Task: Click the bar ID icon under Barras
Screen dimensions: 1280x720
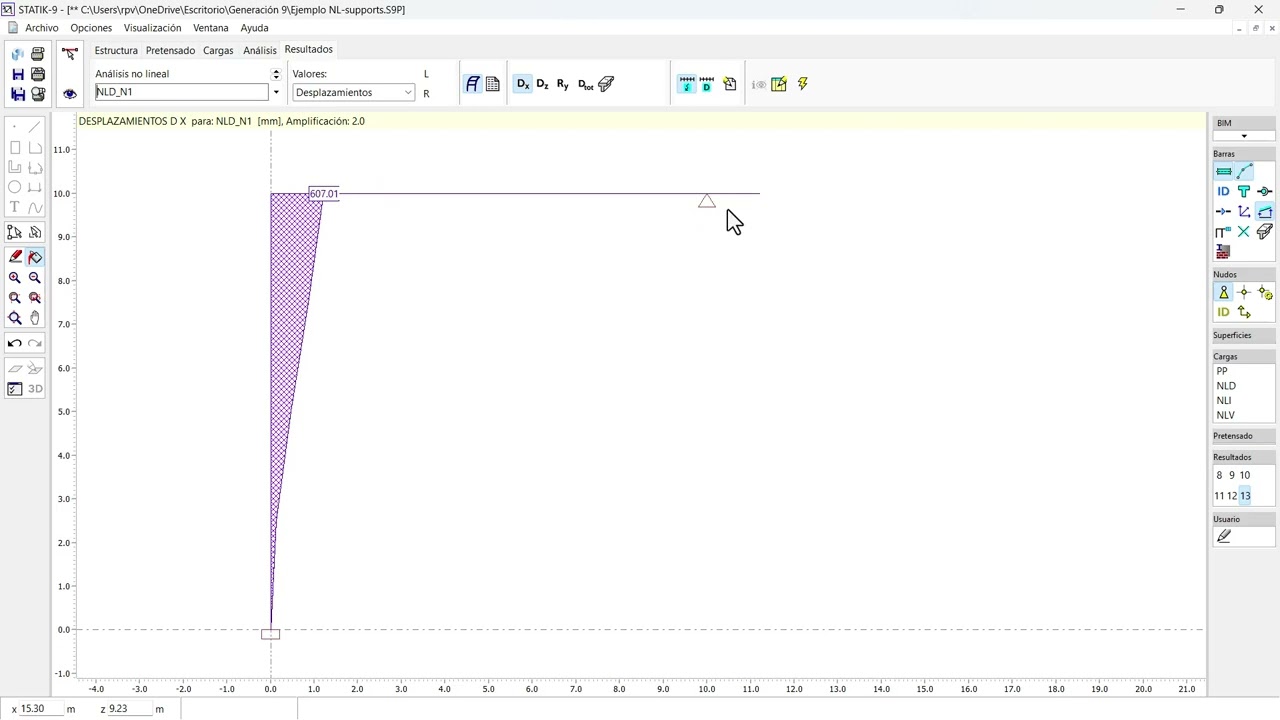Action: 1223,191
